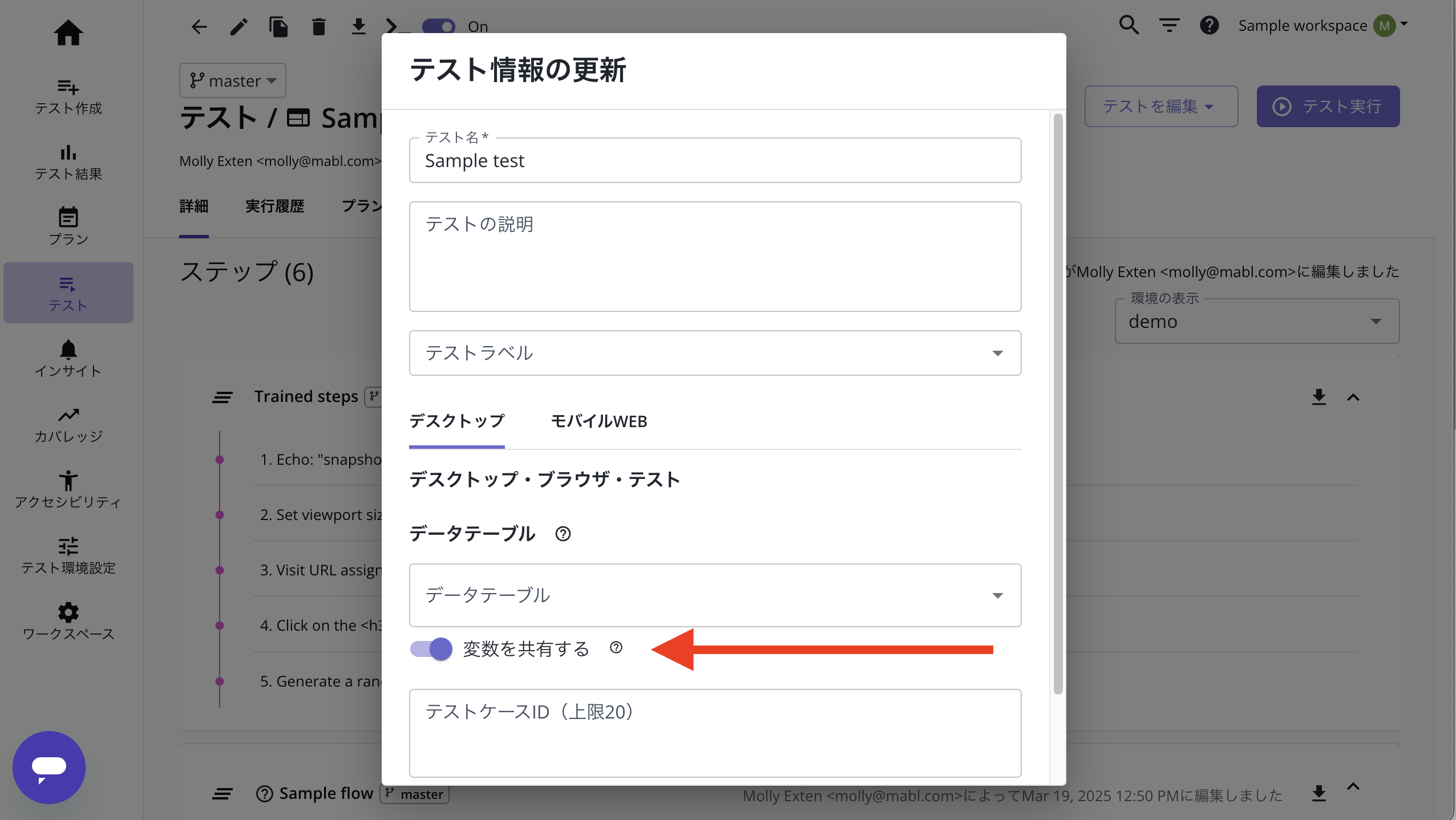1456x820 pixels.
Task: Turn off the On toggle in the toolbar
Action: (438, 26)
